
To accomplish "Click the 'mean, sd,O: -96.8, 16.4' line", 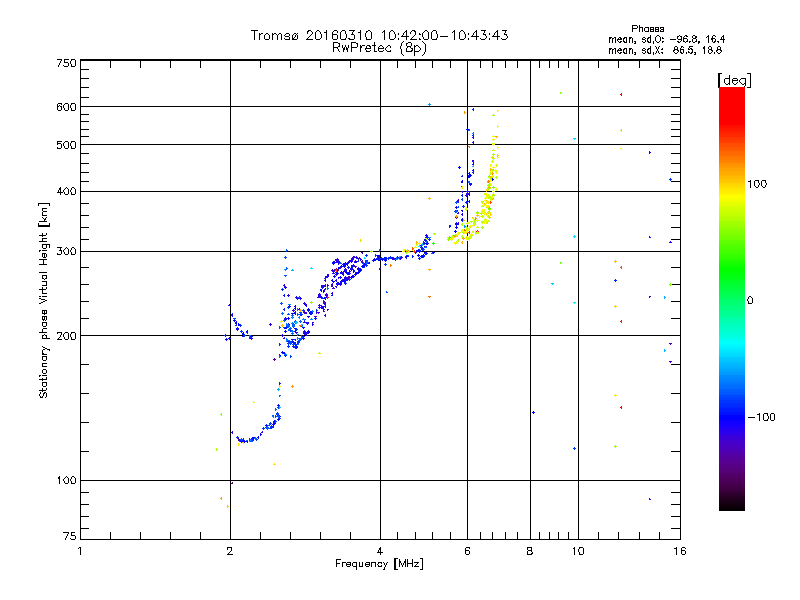I will pyautogui.click(x=666, y=39).
